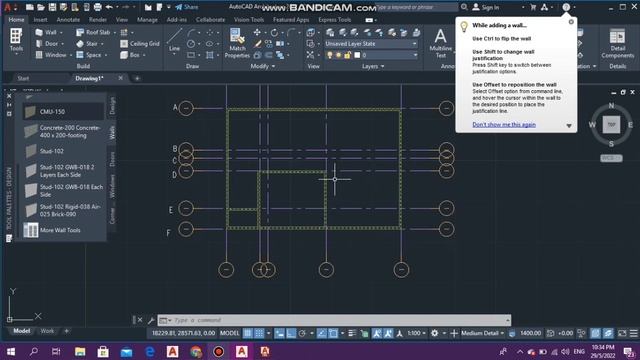The image size is (640, 360).
Task: Open Detail Components tool
Action: [x=618, y=43]
